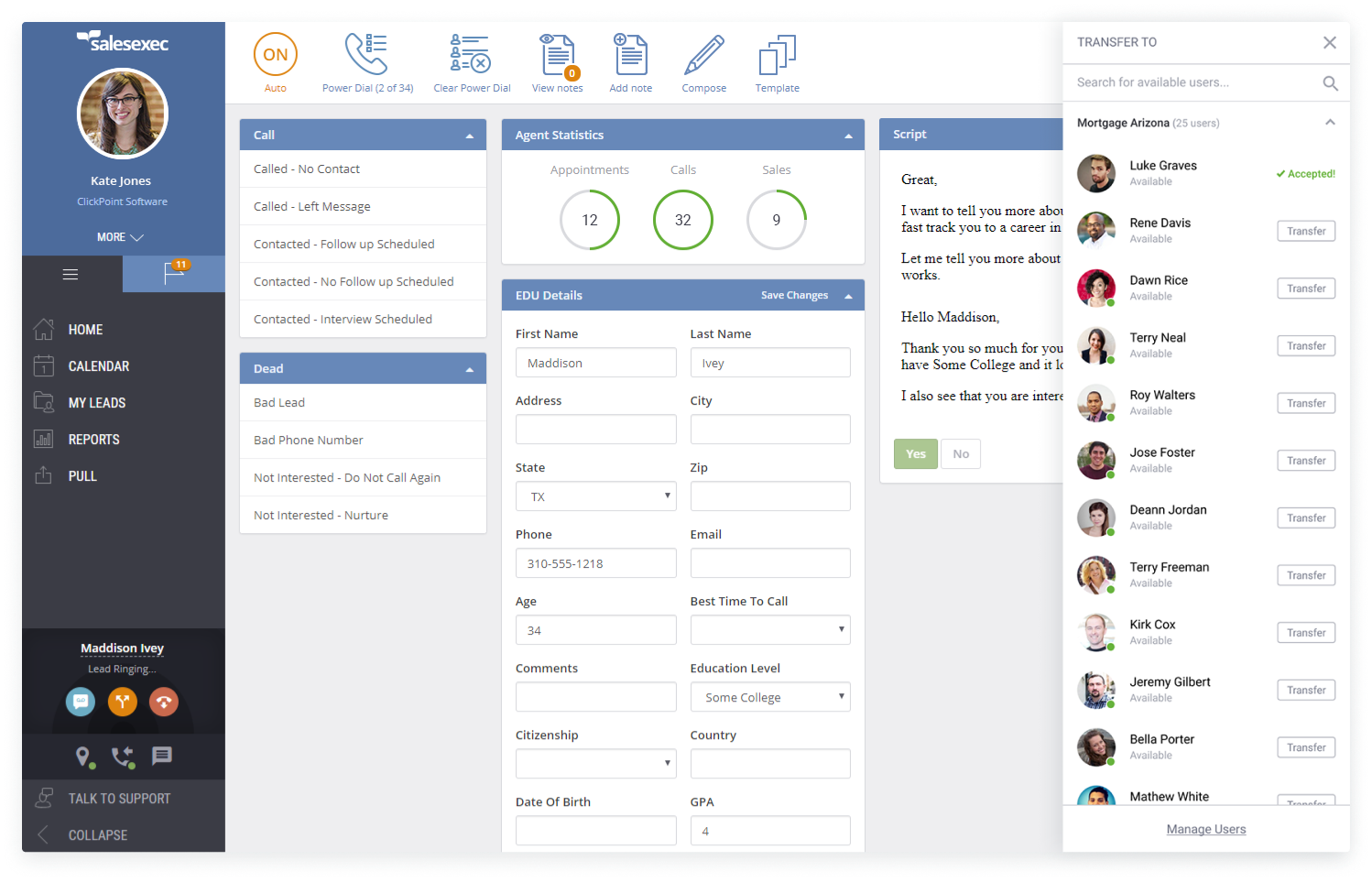The image size is (1372, 882).
Task: Open the hamburger menu in the sidebar
Action: [71, 274]
